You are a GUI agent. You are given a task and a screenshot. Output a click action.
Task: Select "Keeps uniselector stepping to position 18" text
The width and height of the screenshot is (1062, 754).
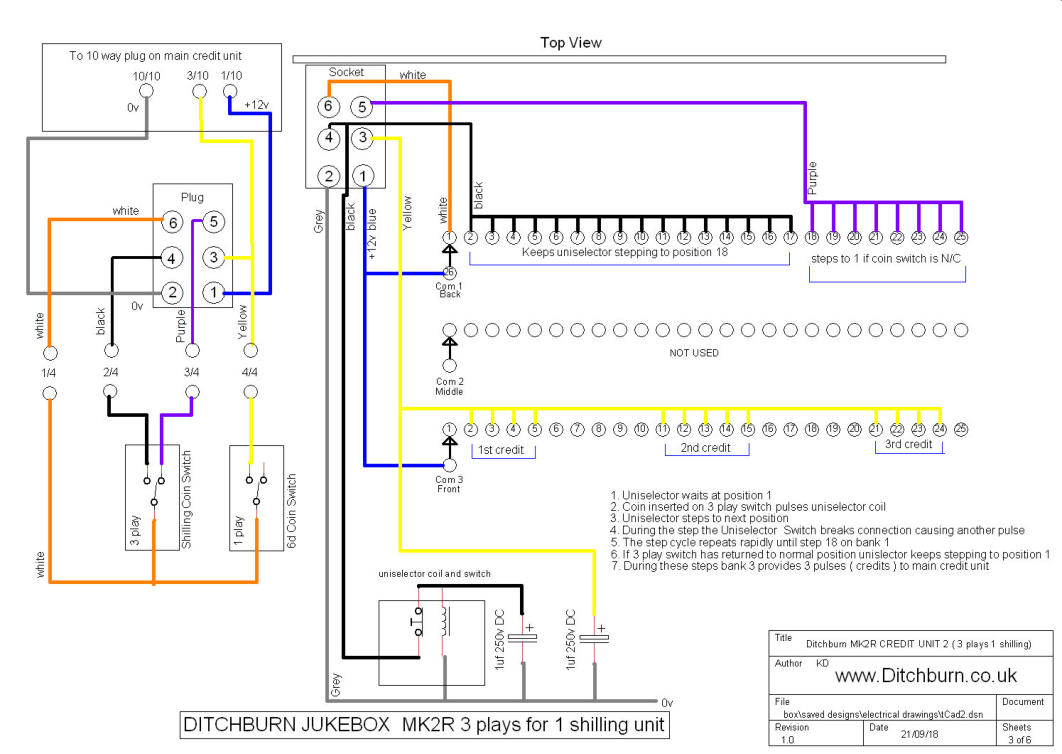click(624, 252)
